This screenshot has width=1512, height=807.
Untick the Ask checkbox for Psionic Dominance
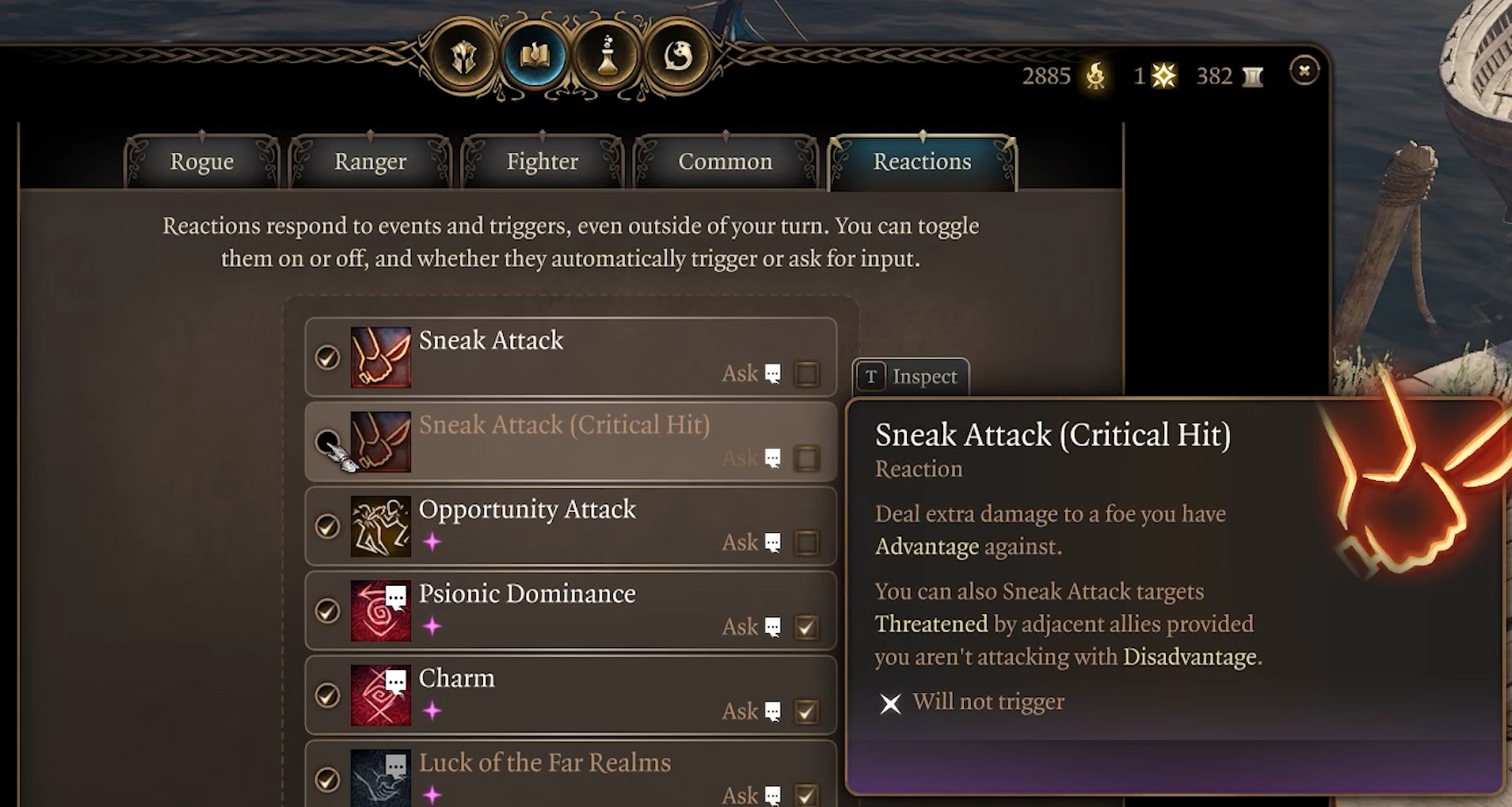point(806,627)
